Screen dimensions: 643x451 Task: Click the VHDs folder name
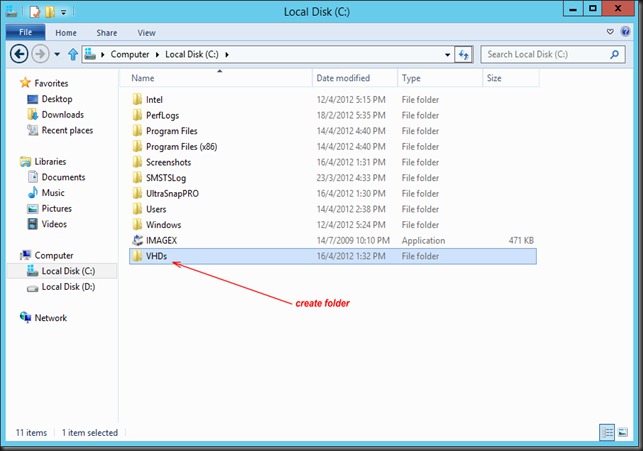pyautogui.click(x=156, y=256)
